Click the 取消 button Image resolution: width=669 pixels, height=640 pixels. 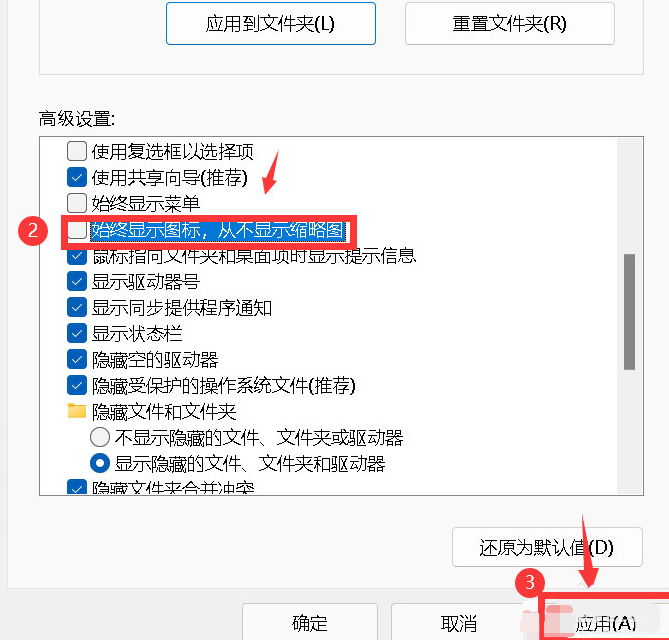coord(459,623)
